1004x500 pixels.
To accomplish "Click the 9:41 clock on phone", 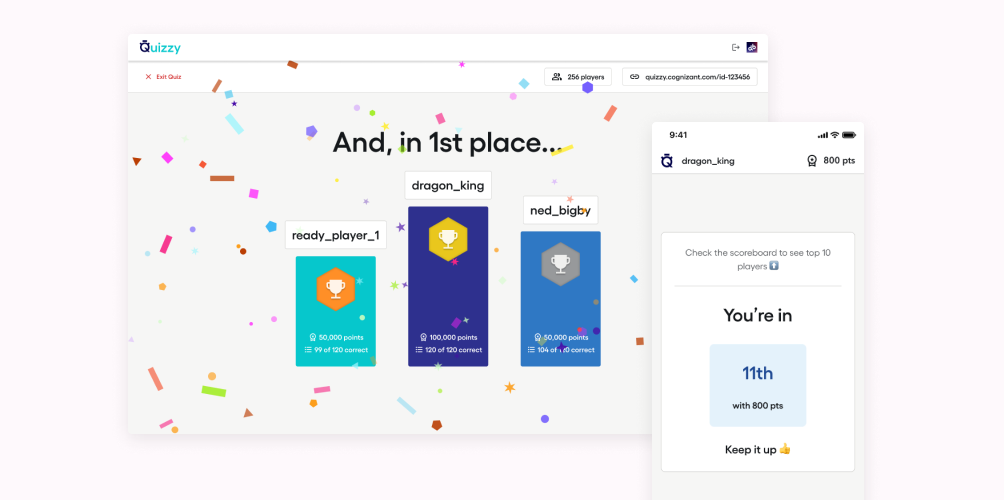I will point(678,135).
